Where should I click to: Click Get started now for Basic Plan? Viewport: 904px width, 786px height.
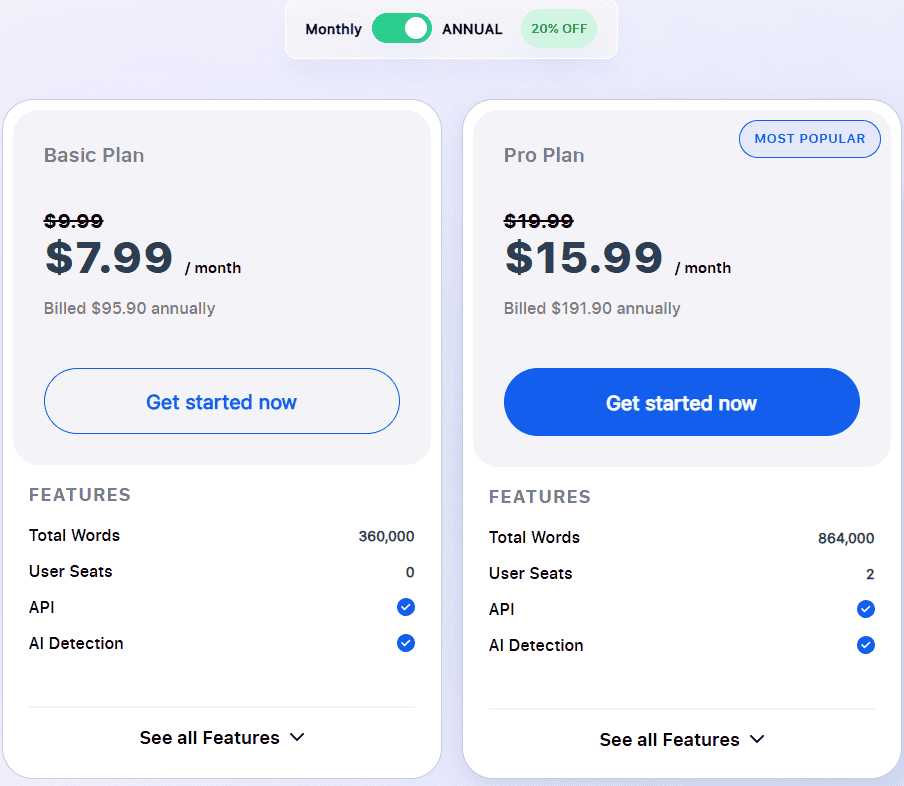221,402
